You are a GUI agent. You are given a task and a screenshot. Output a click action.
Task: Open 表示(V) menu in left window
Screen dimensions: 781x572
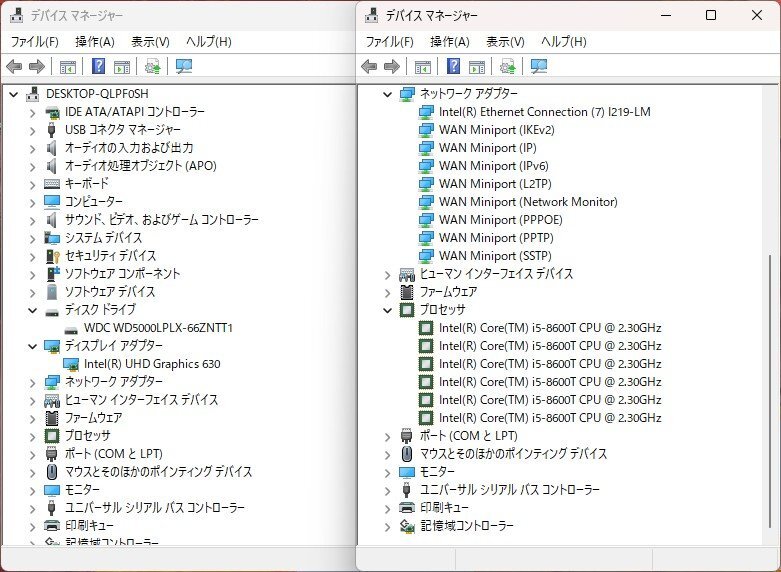pyautogui.click(x=150, y=42)
